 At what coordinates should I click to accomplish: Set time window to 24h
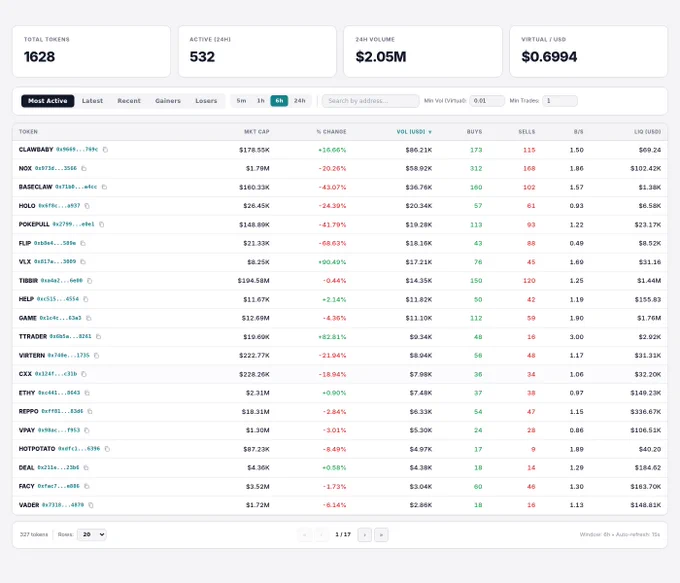[300, 101]
